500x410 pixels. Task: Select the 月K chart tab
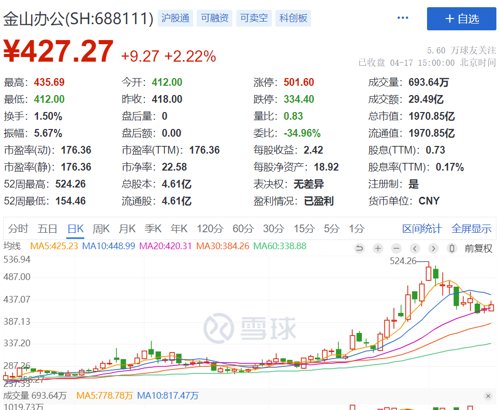click(x=127, y=229)
